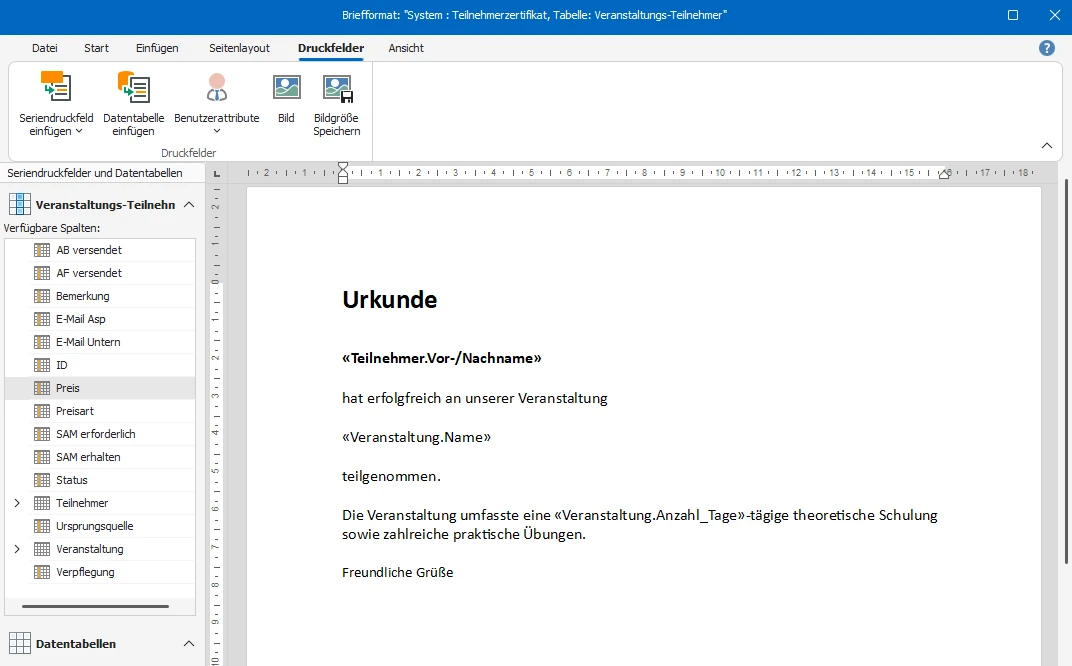Screen dimensions: 1072x666
Task: Click the document vertical scrollbar
Action: [x=1067, y=371]
